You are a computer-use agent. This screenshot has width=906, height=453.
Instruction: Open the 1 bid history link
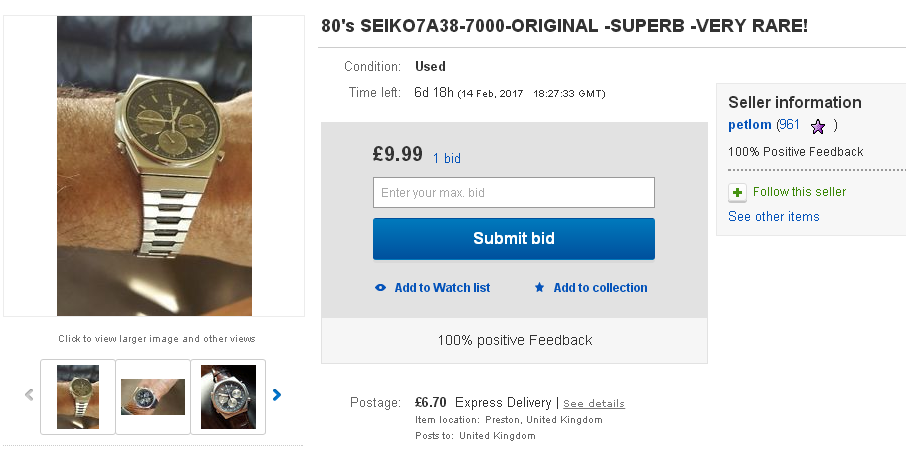pos(447,158)
